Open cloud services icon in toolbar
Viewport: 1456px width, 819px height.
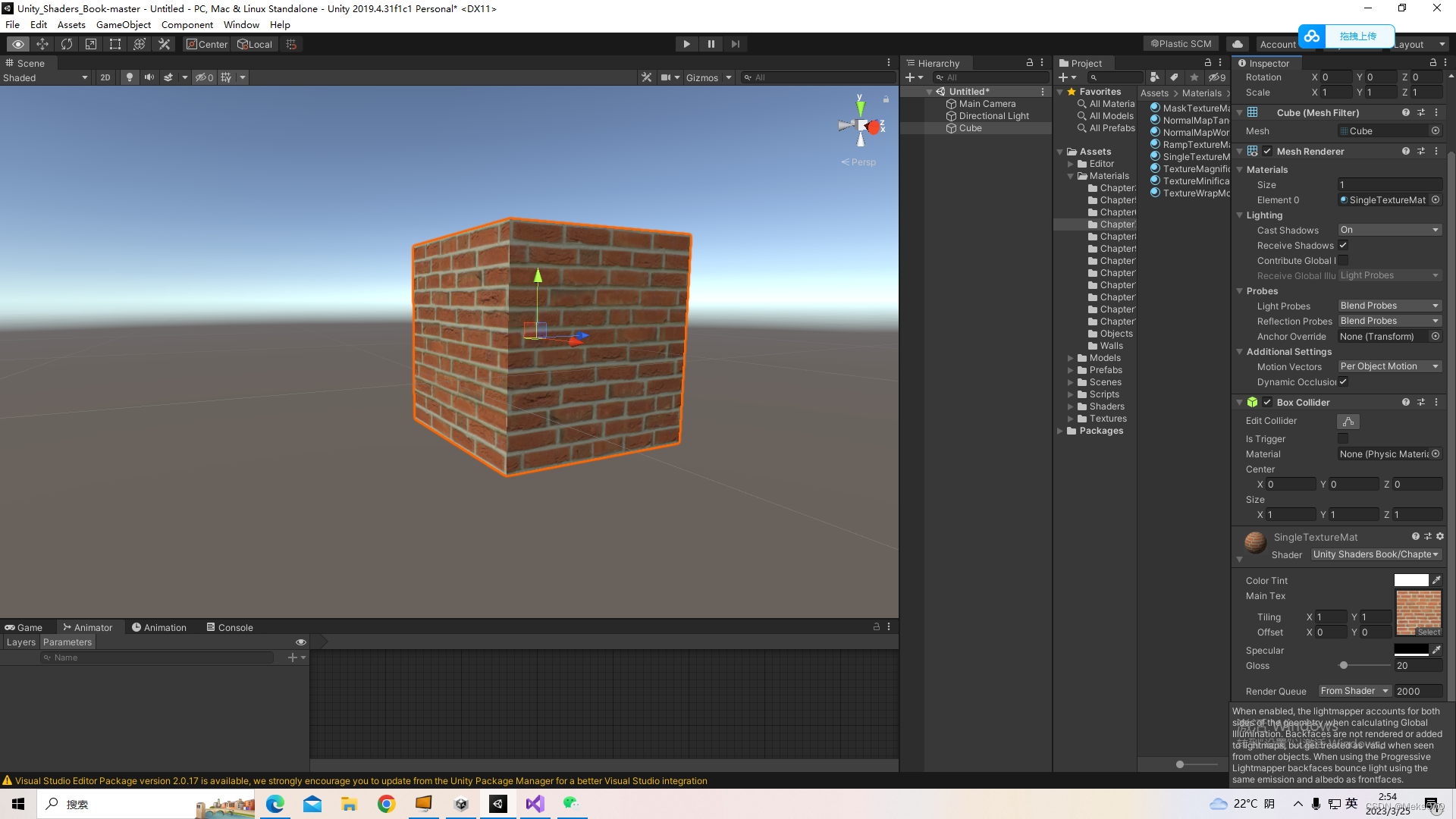[x=1238, y=44]
